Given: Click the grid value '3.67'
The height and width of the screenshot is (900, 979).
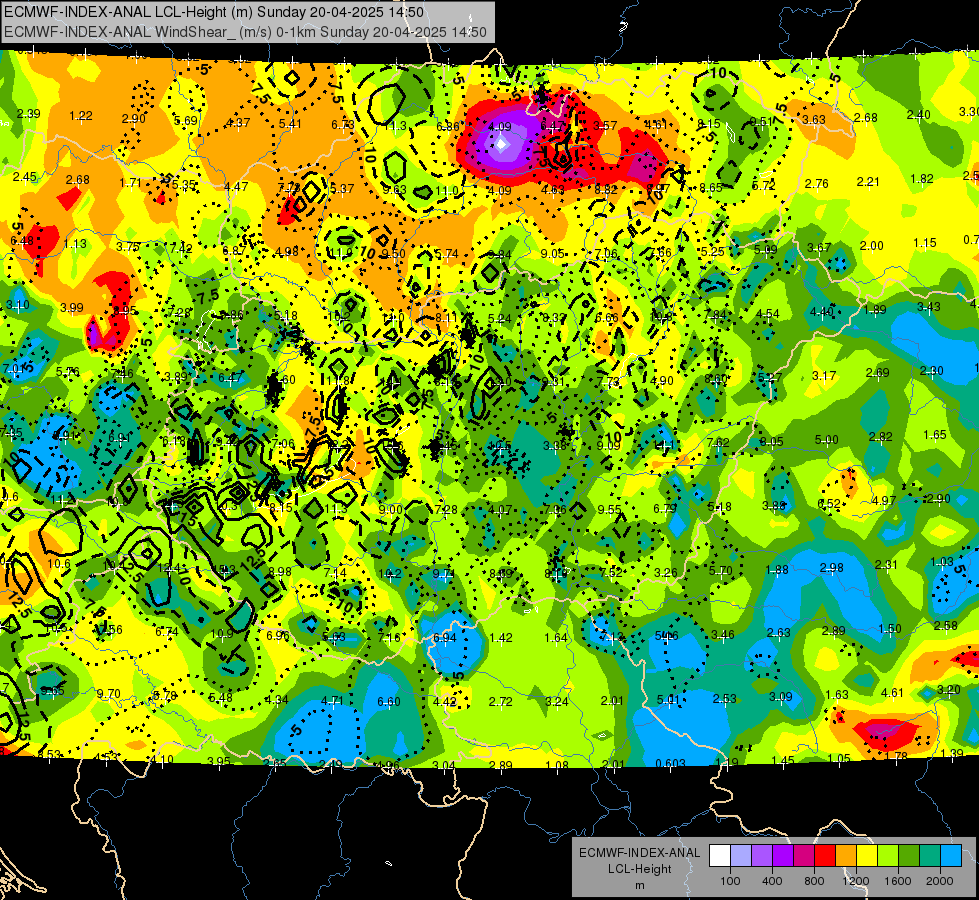Looking at the screenshot, I should click(819, 248).
